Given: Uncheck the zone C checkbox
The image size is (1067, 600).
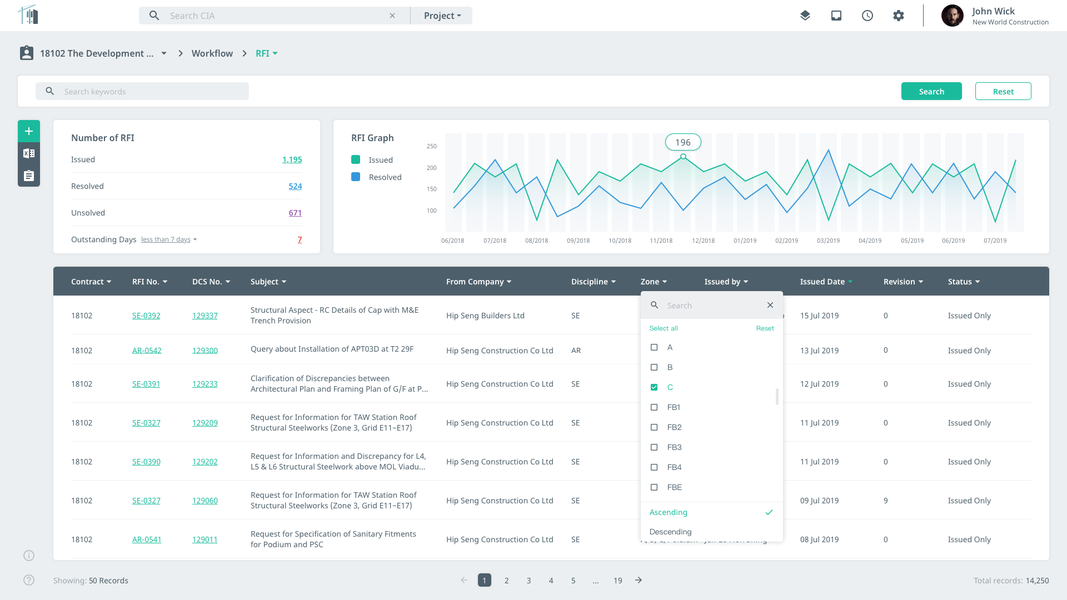Looking at the screenshot, I should [x=654, y=387].
